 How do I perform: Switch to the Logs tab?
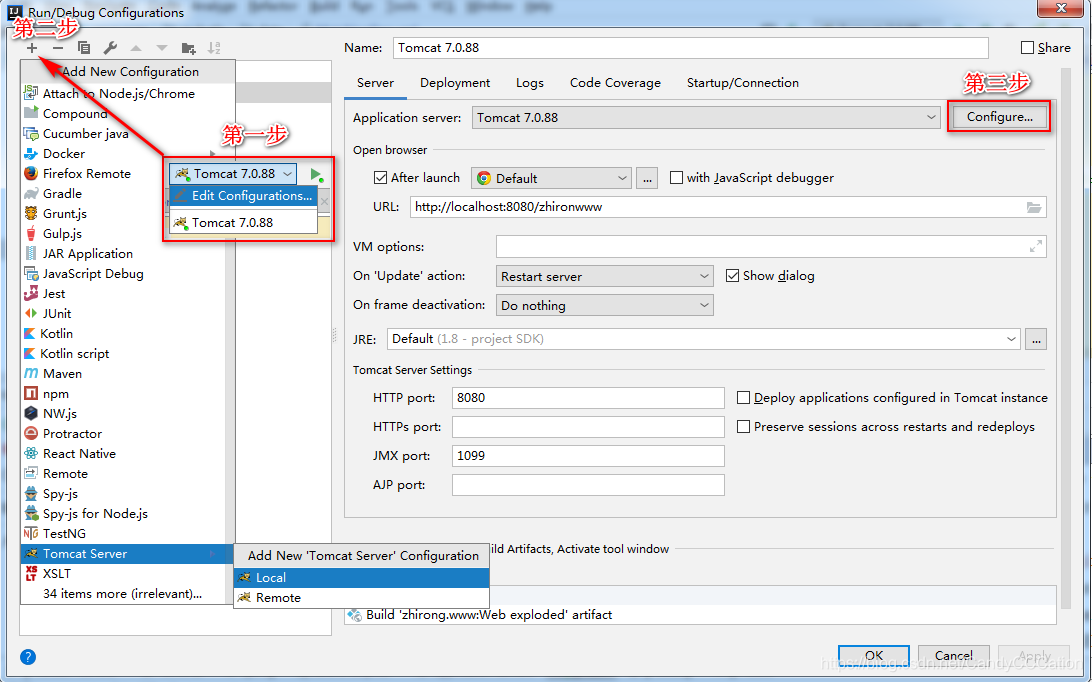(529, 83)
